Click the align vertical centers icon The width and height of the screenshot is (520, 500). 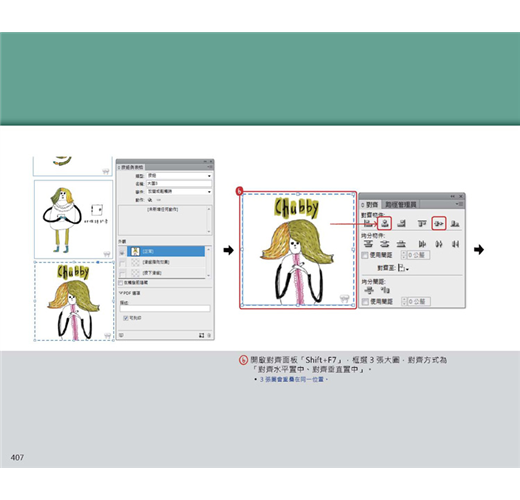tap(439, 223)
